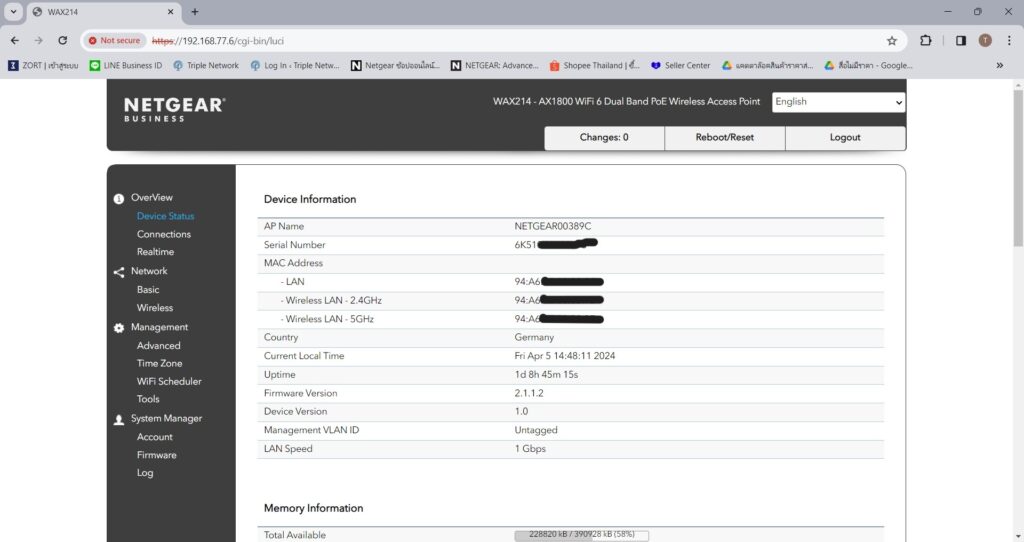Open the NETGEAR Advance bookmark
The image size is (1024, 542).
pos(495,65)
